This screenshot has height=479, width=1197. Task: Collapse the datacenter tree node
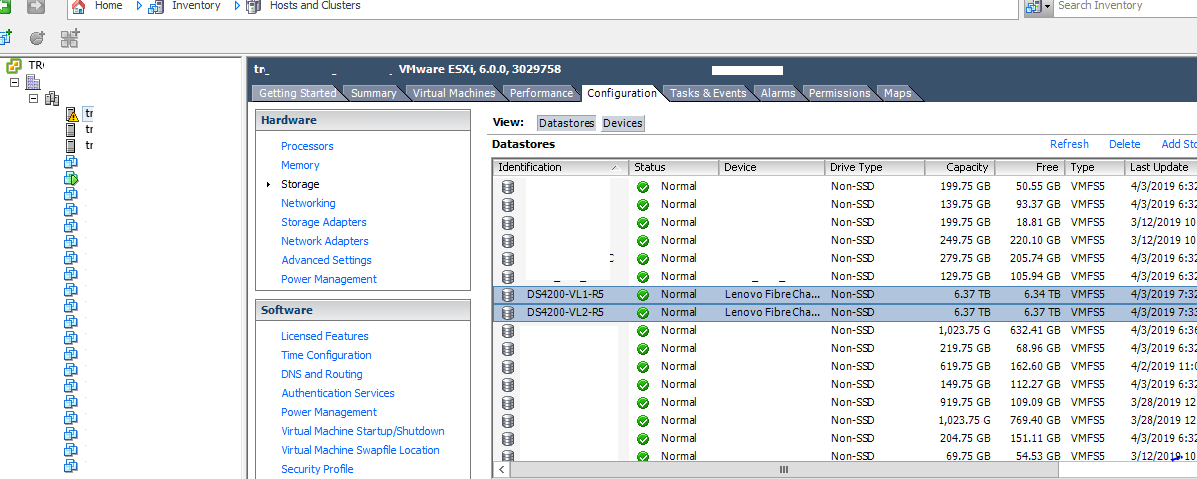(x=15, y=82)
